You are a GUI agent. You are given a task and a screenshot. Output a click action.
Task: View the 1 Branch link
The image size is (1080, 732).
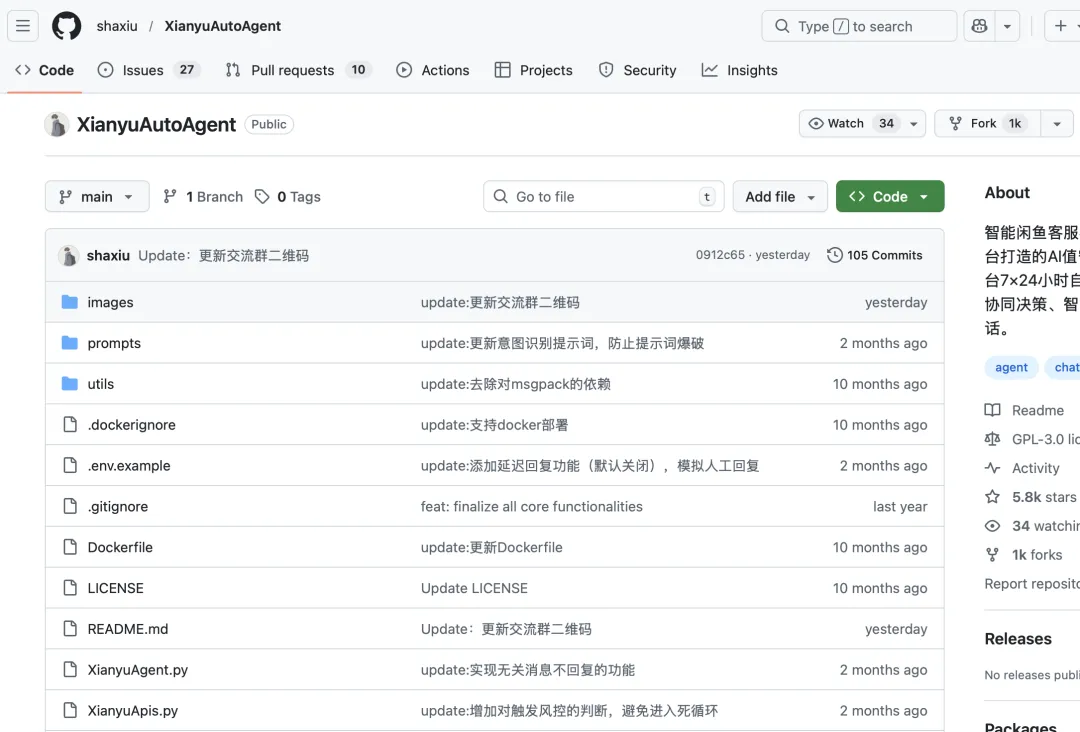(x=203, y=197)
